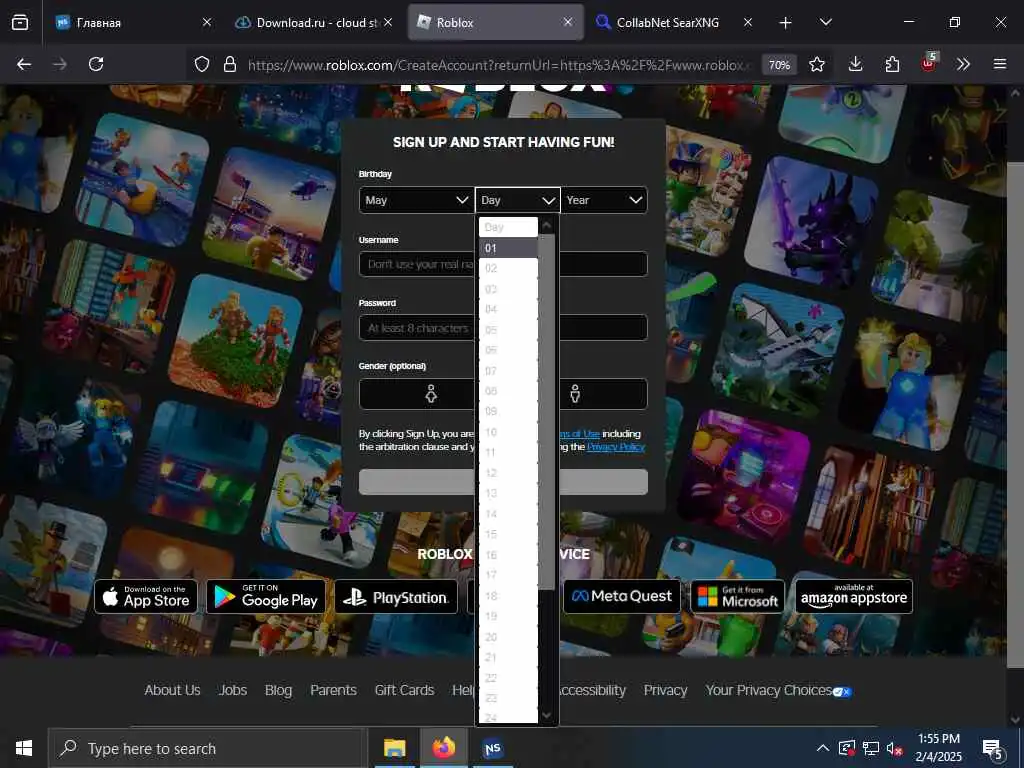Open Meta Quest badge

pos(622,596)
